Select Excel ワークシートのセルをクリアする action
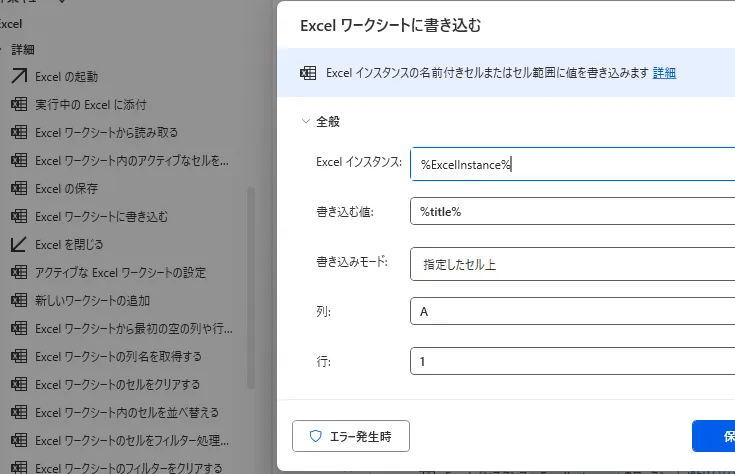The image size is (735, 474). [117, 384]
